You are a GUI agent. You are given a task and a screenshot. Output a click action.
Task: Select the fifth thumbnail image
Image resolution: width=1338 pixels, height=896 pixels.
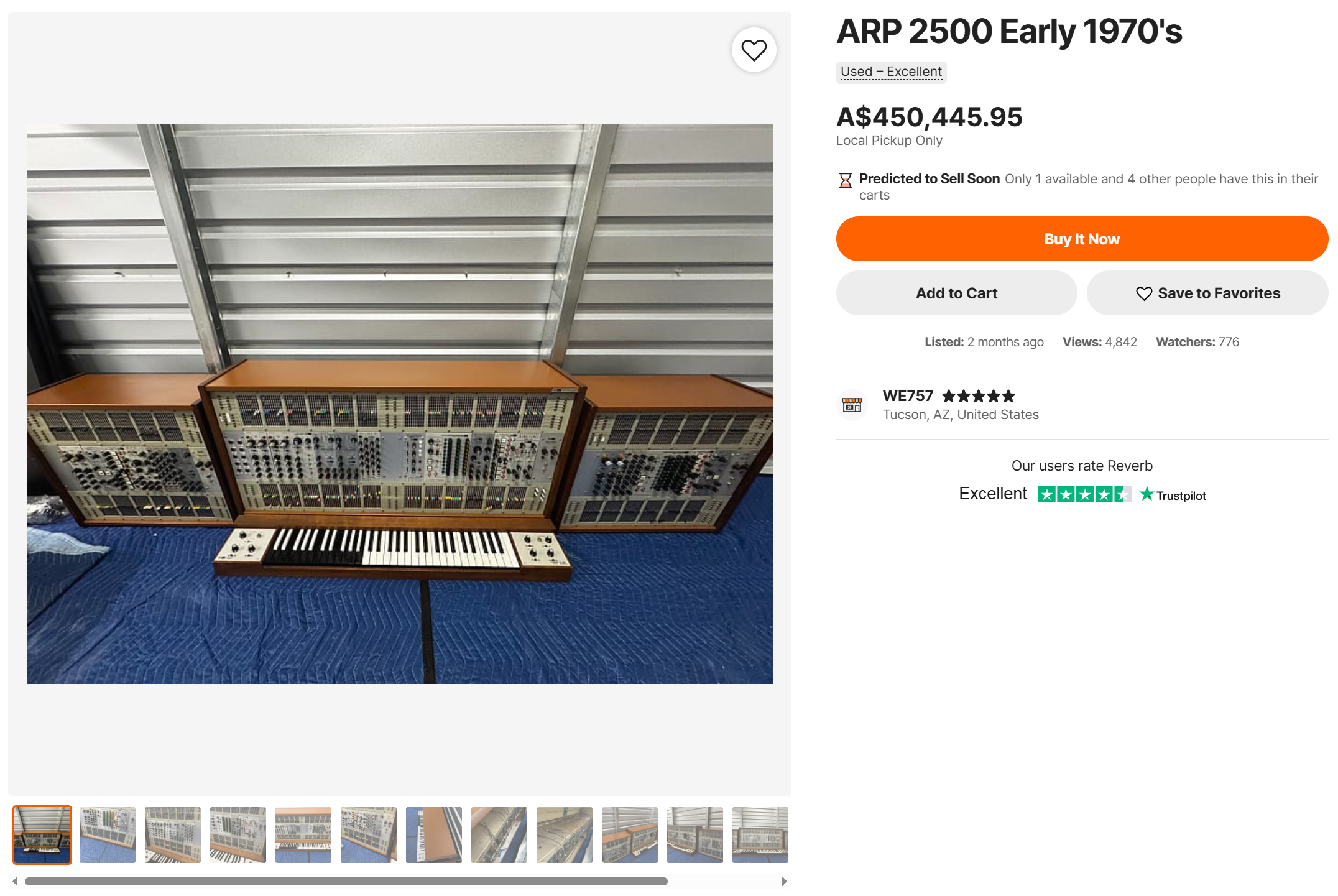(x=303, y=834)
